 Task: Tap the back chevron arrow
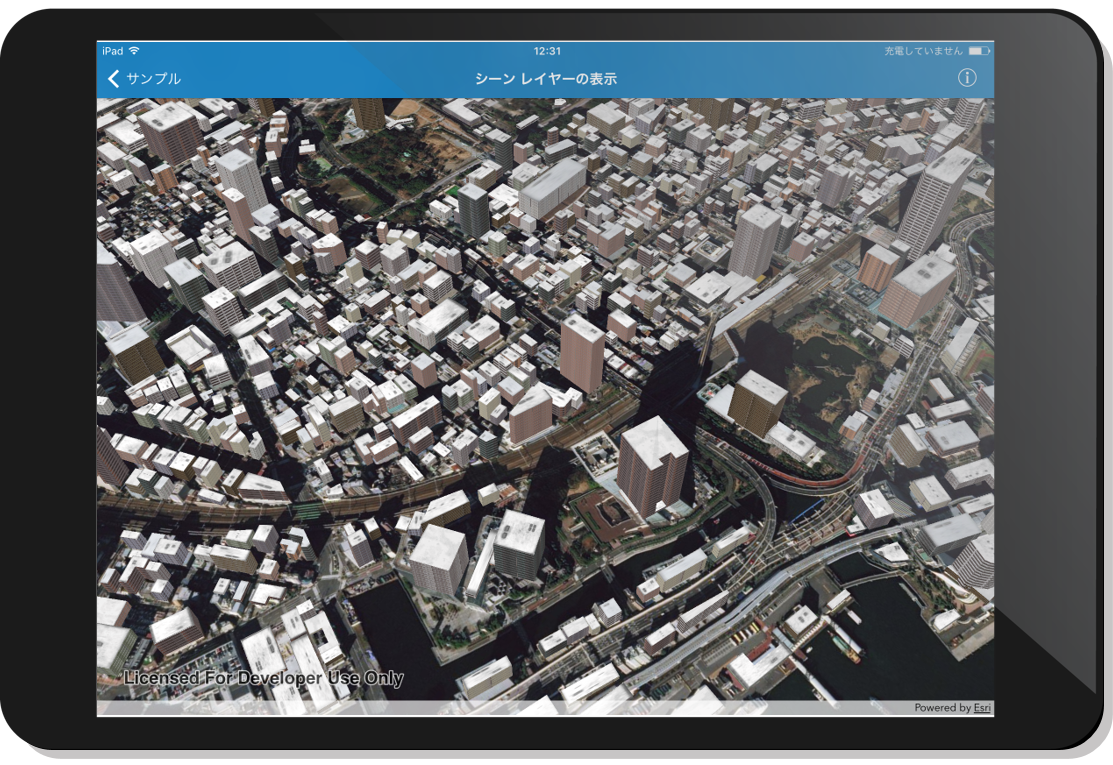(114, 78)
